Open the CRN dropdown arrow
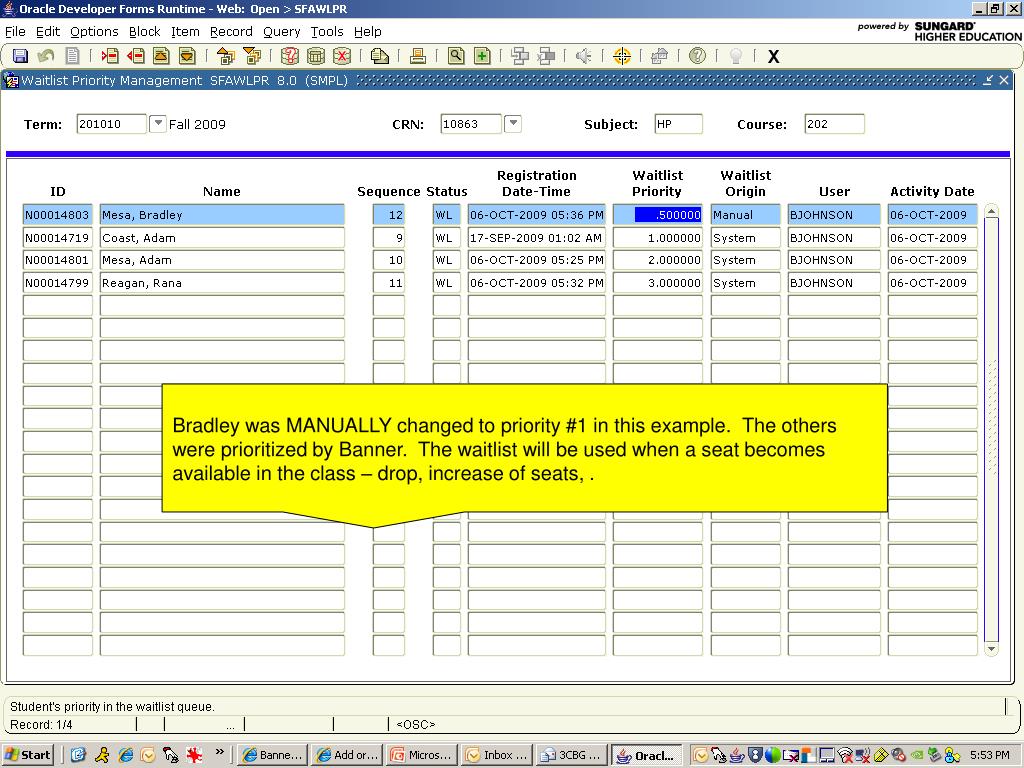The image size is (1024, 768). pos(513,124)
